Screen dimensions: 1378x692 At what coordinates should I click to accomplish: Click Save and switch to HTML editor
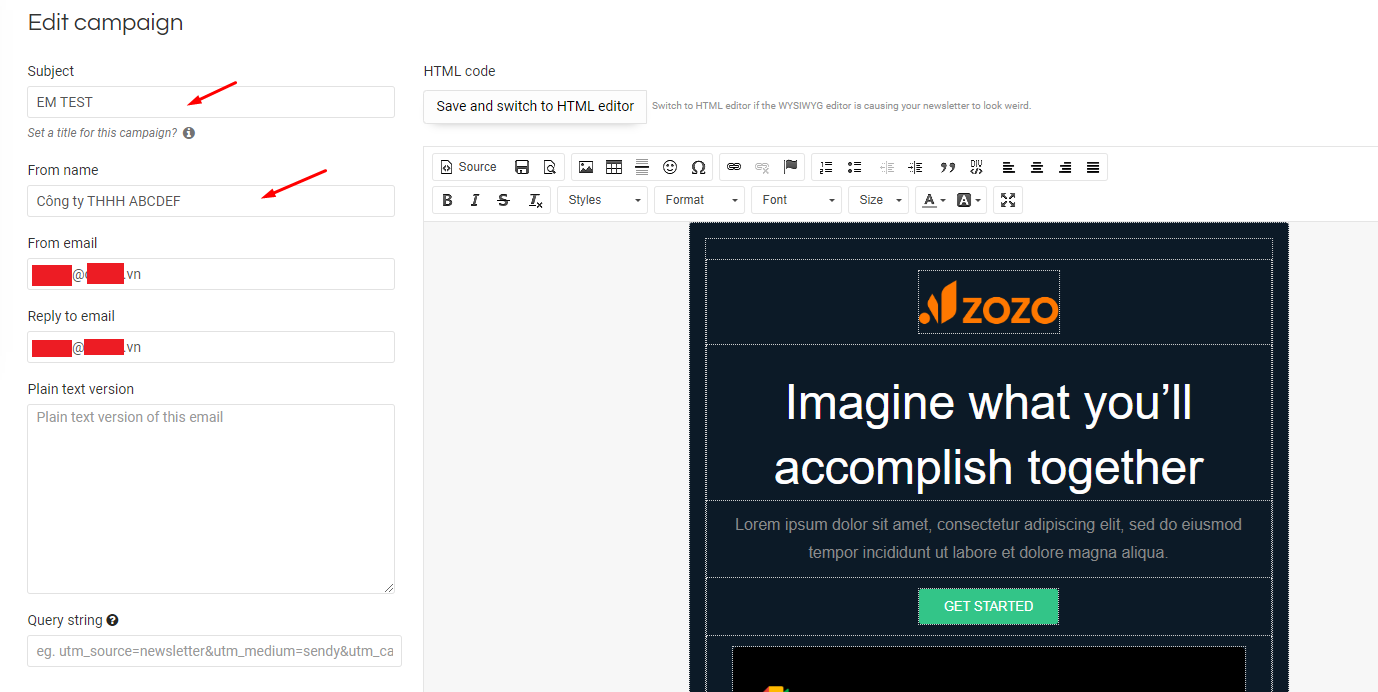535,106
